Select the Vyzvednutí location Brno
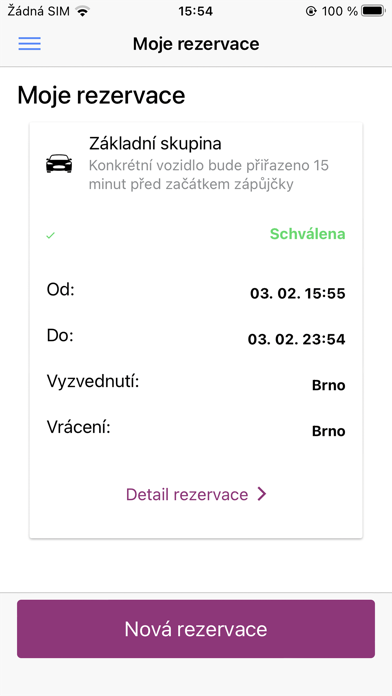This screenshot has height=696, width=392. tap(329, 385)
